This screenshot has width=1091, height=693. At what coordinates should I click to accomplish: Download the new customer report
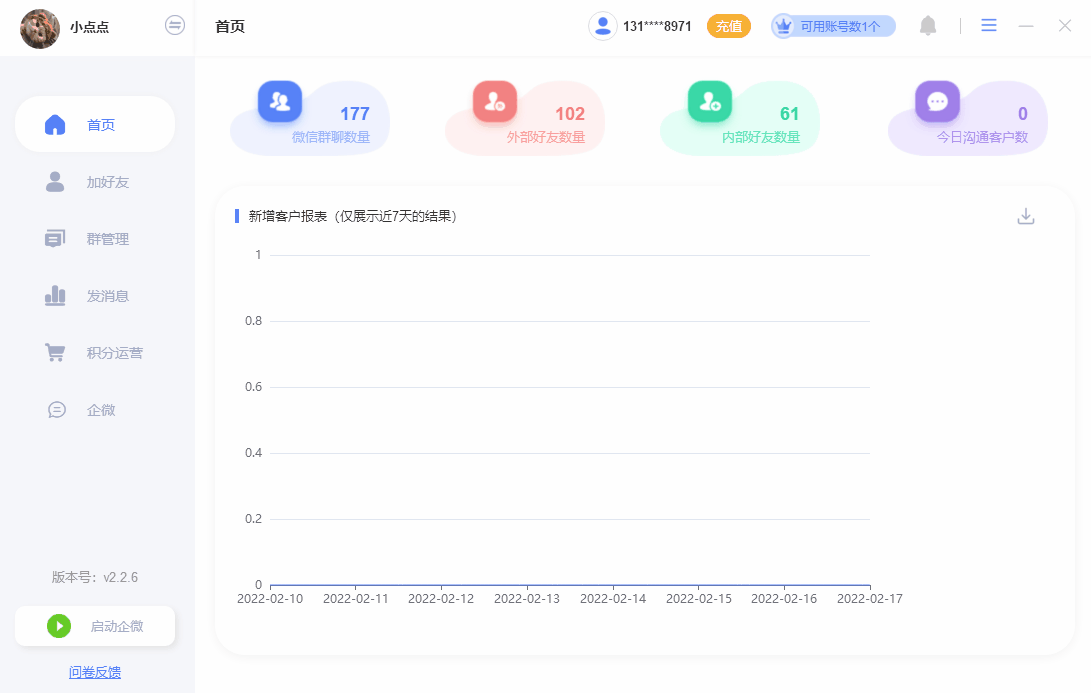point(1026,216)
